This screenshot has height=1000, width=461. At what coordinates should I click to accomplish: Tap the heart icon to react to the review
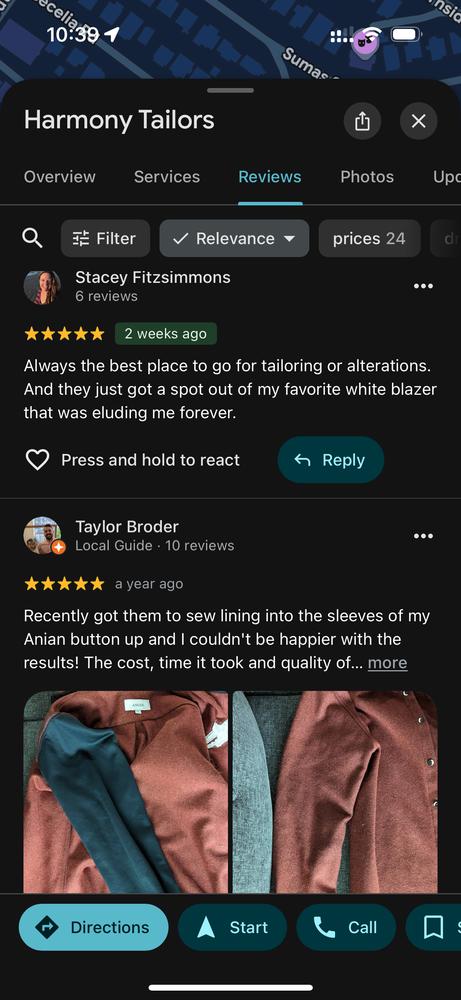pyautogui.click(x=37, y=460)
